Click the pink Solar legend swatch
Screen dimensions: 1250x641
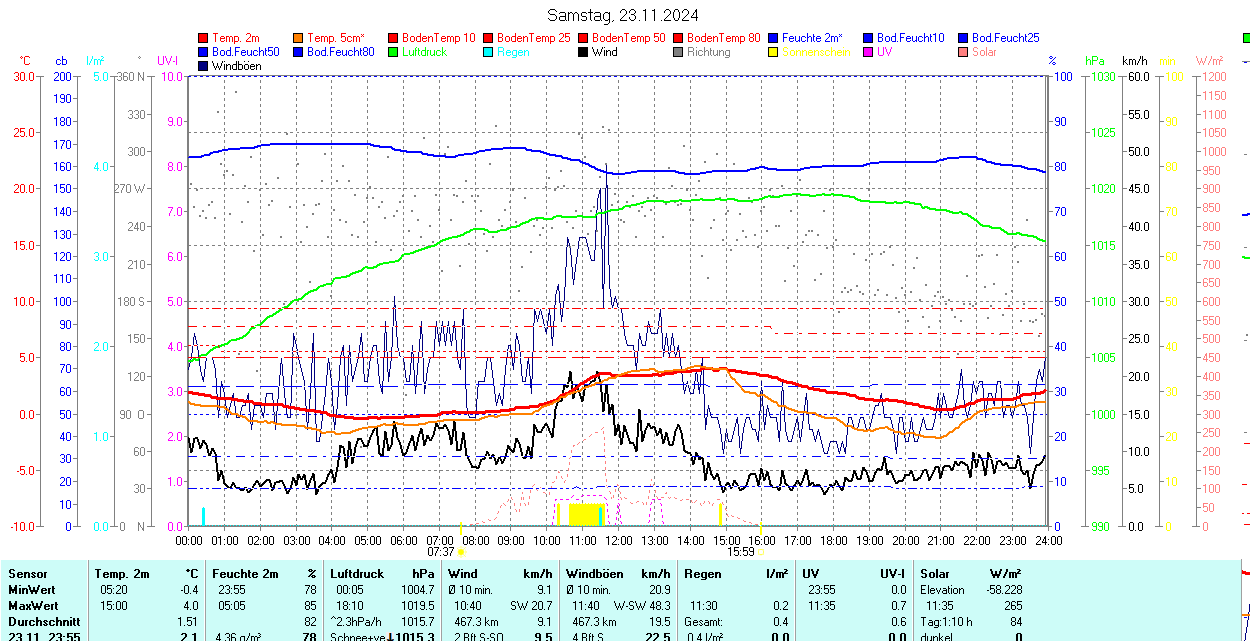pos(964,52)
